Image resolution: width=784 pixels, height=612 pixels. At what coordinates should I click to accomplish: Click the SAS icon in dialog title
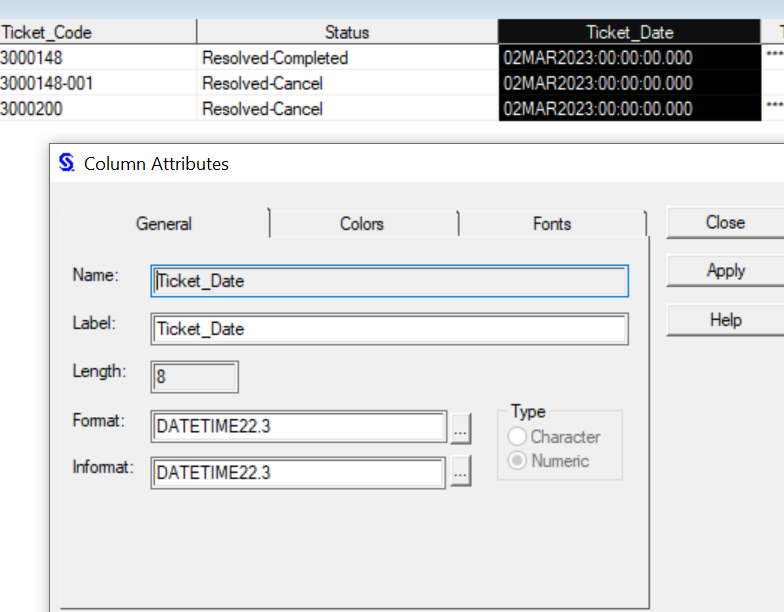coord(67,163)
